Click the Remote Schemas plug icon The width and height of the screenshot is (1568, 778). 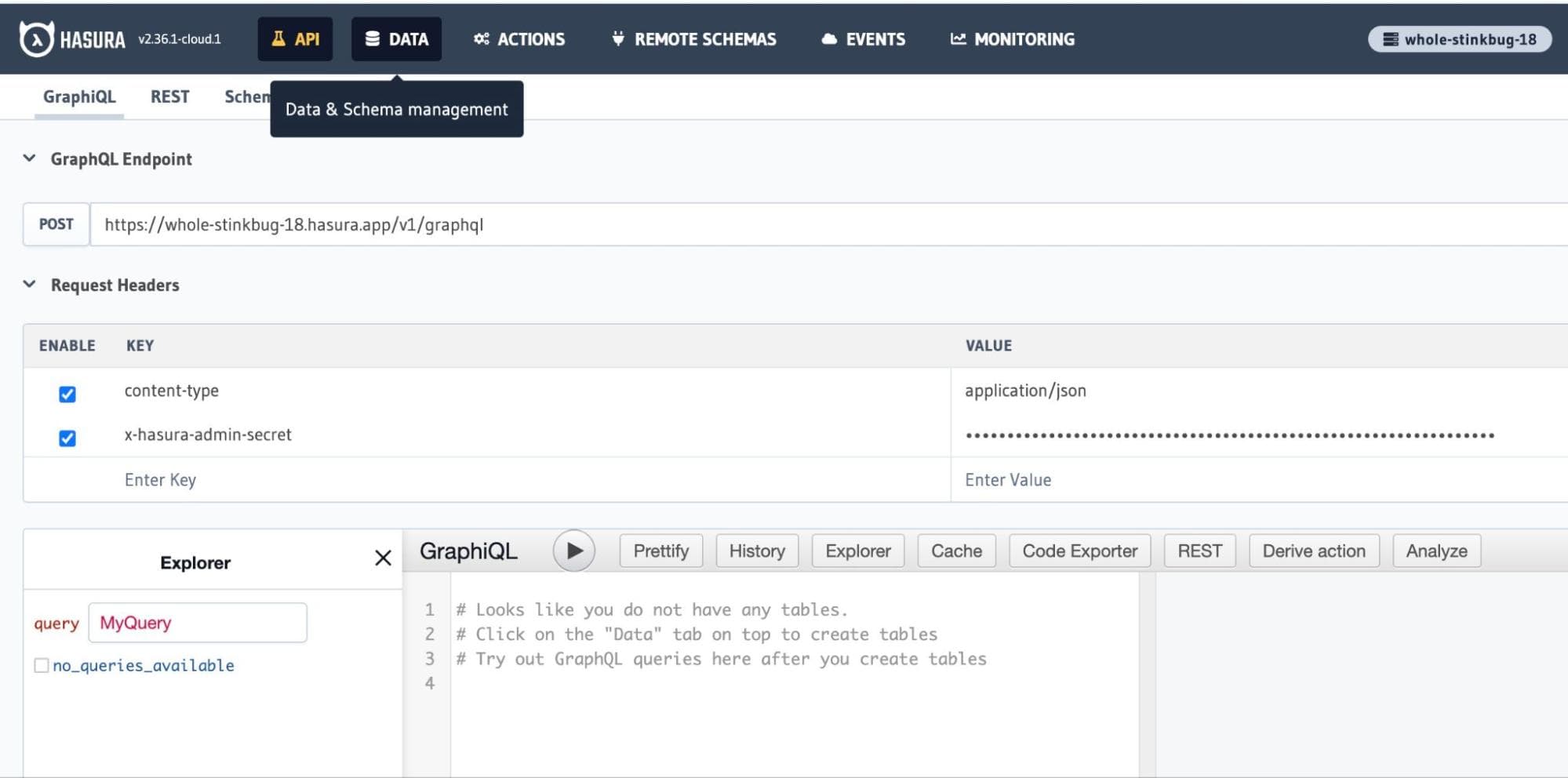(618, 39)
